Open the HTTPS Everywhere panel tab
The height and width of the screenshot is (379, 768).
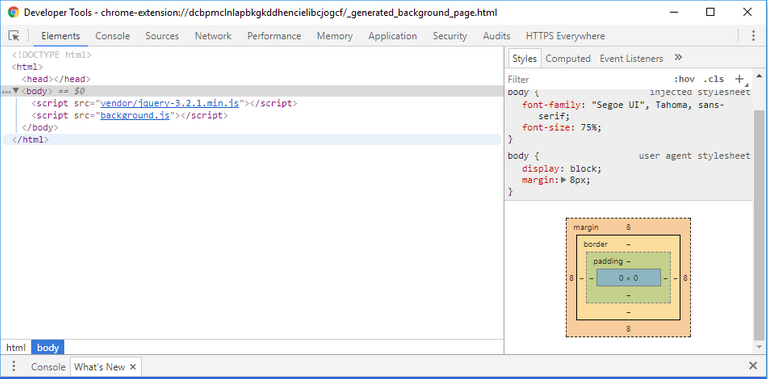coord(565,36)
